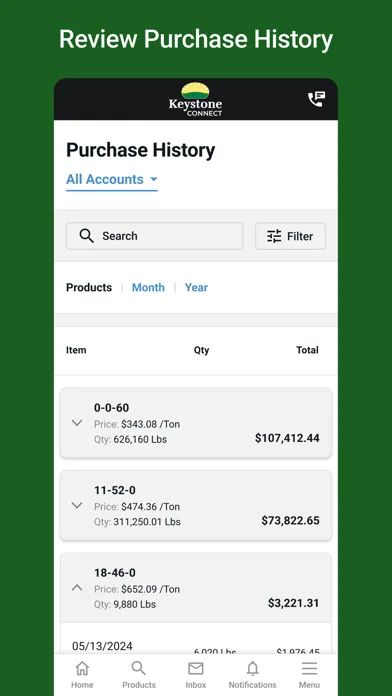Click the Search input field
392x696 pixels.
coord(154,236)
